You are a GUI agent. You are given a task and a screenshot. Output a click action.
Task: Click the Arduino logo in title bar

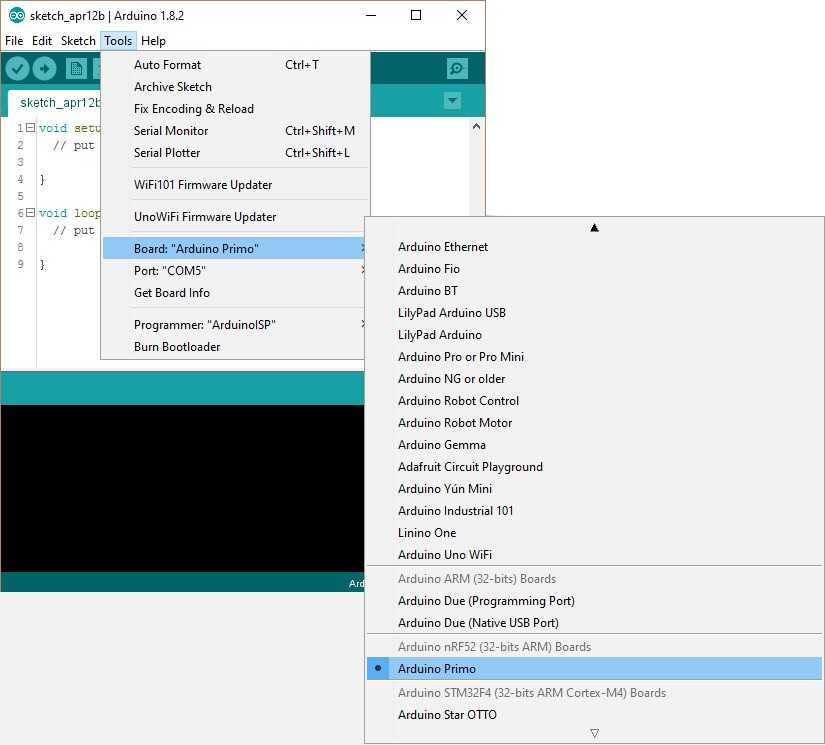pyautogui.click(x=16, y=16)
